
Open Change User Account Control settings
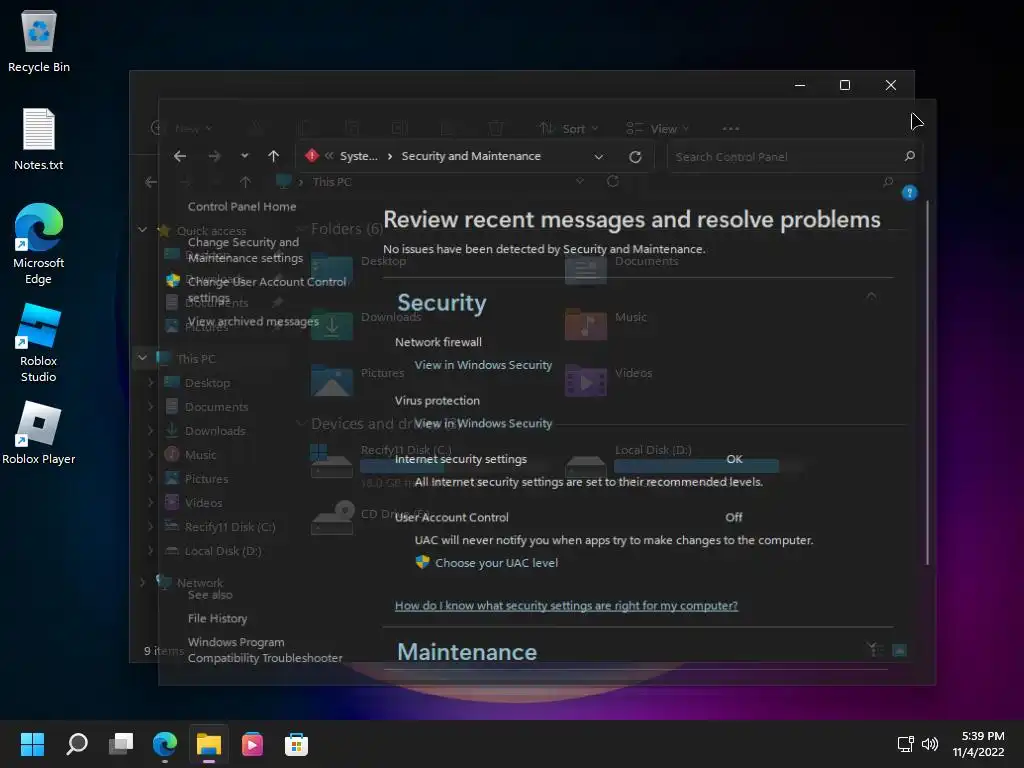tap(267, 289)
